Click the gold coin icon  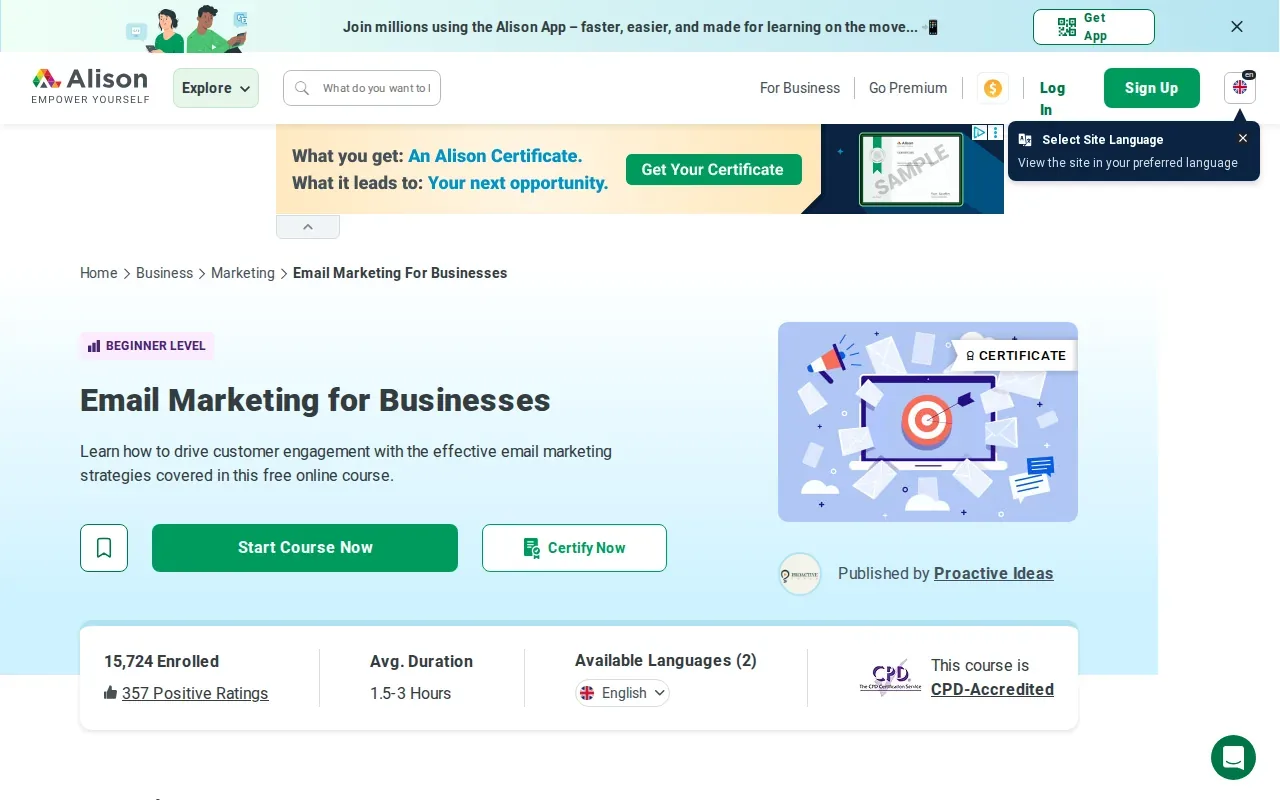(993, 88)
